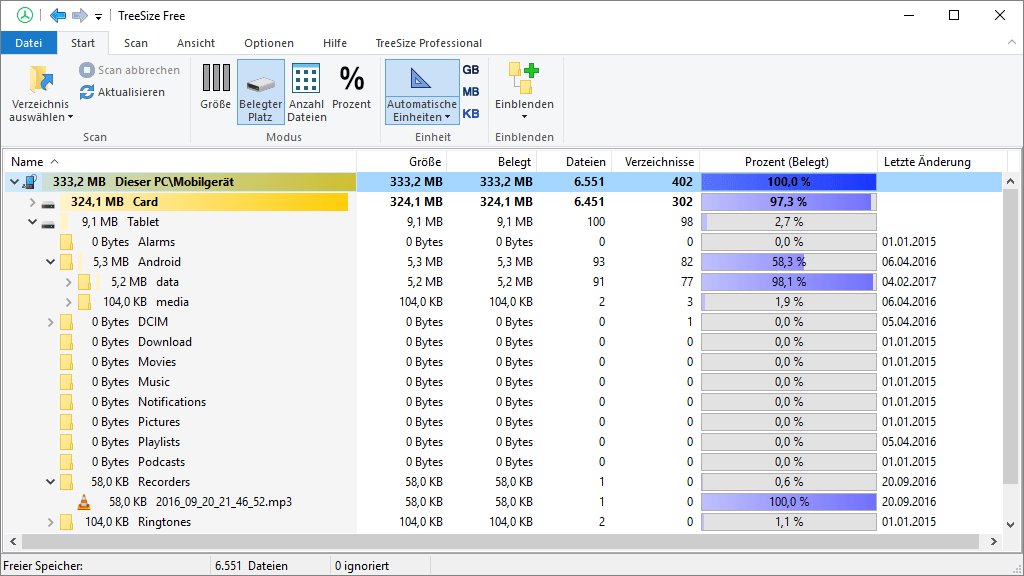Image resolution: width=1024 pixels, height=576 pixels.
Task: Click the horizontal scrollbar left arrow
Action: click(13, 541)
